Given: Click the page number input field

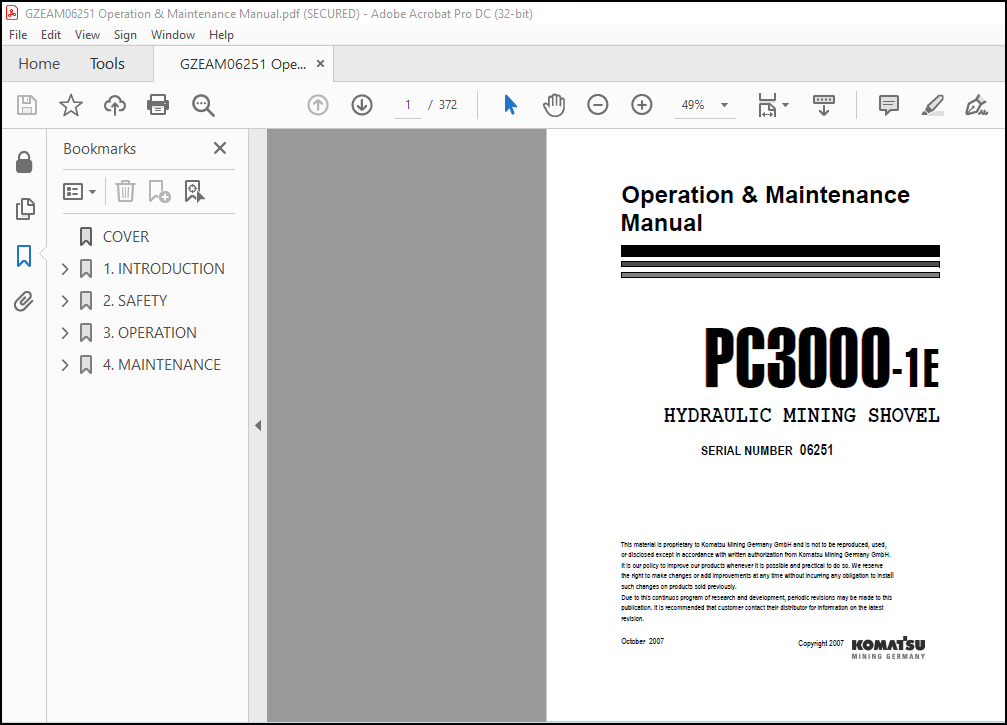Looking at the screenshot, I should (408, 105).
